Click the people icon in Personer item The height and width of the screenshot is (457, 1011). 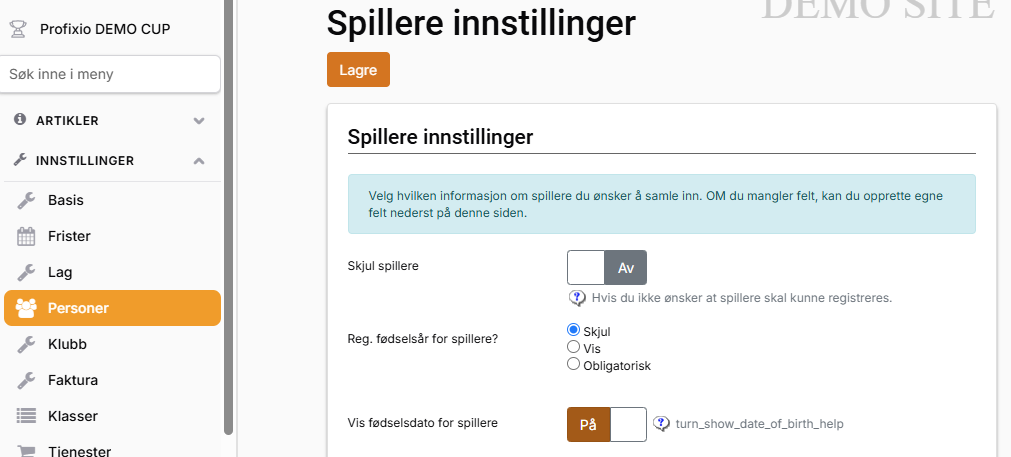(x=27, y=308)
